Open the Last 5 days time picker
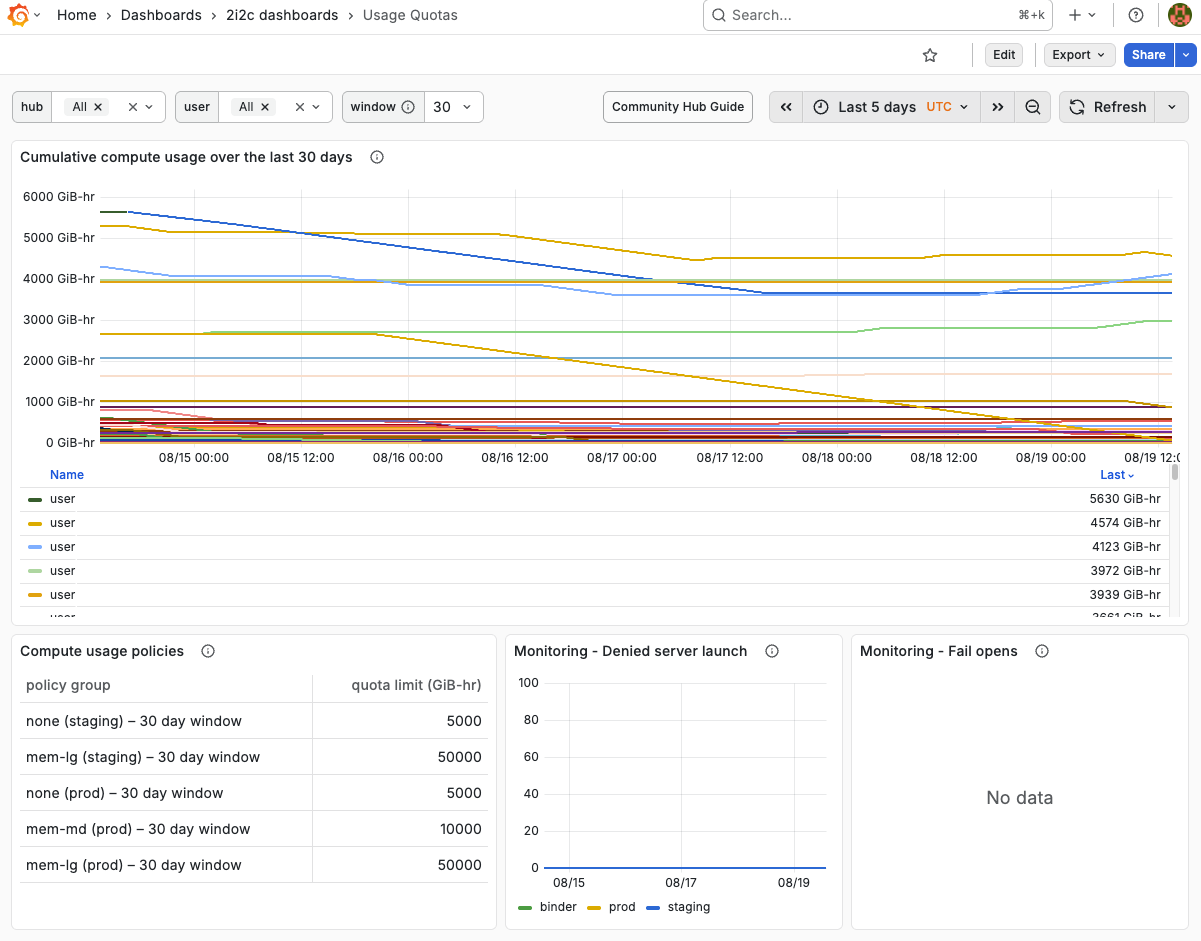This screenshot has height=941, width=1201. coord(891,107)
